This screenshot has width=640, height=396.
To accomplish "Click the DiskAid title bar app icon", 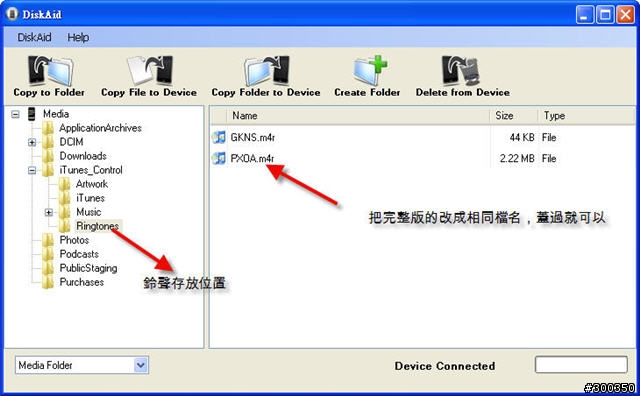I will pos(12,14).
